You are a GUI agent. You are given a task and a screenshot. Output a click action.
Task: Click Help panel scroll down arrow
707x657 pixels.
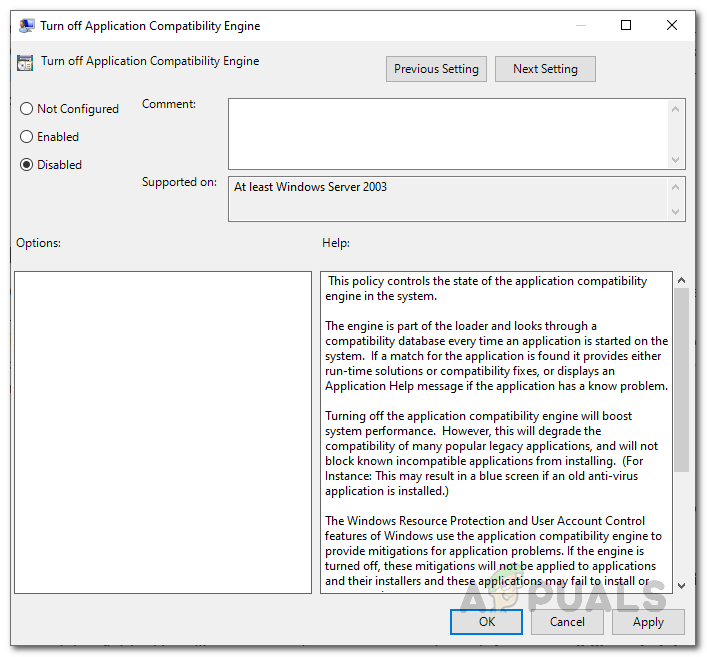point(682,586)
